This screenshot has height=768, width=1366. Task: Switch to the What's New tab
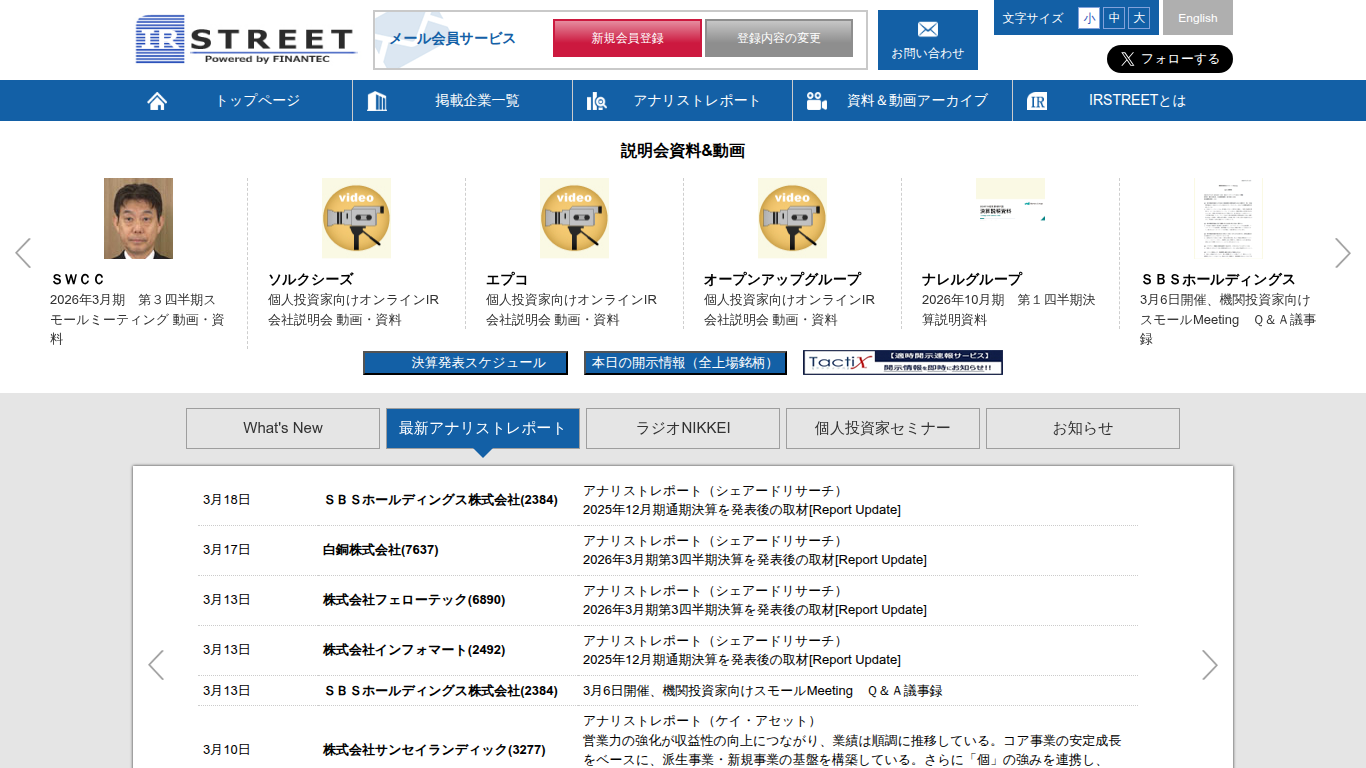(x=283, y=428)
